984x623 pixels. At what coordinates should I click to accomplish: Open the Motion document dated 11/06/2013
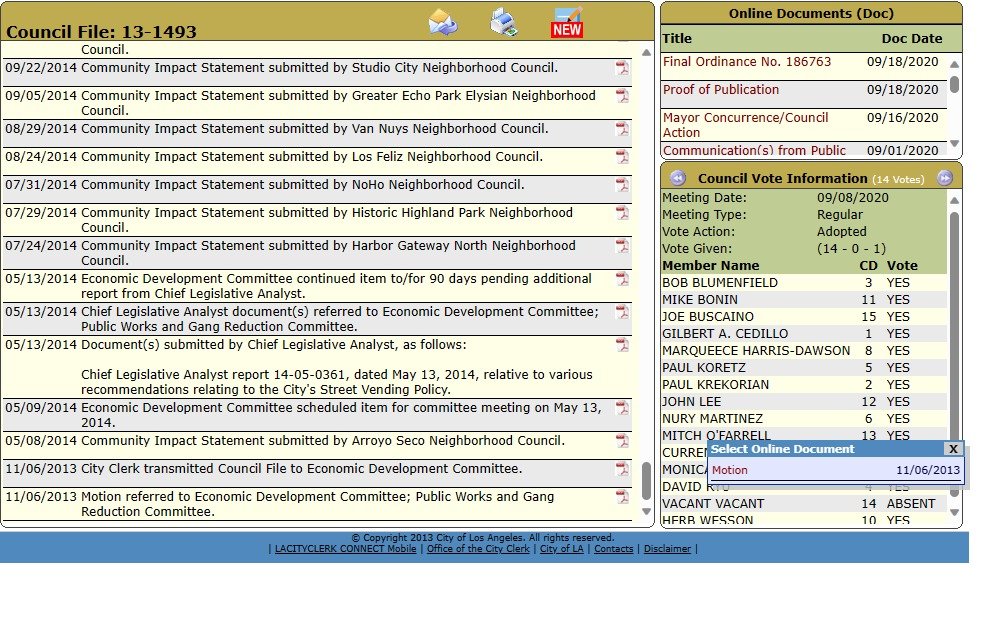[730, 471]
